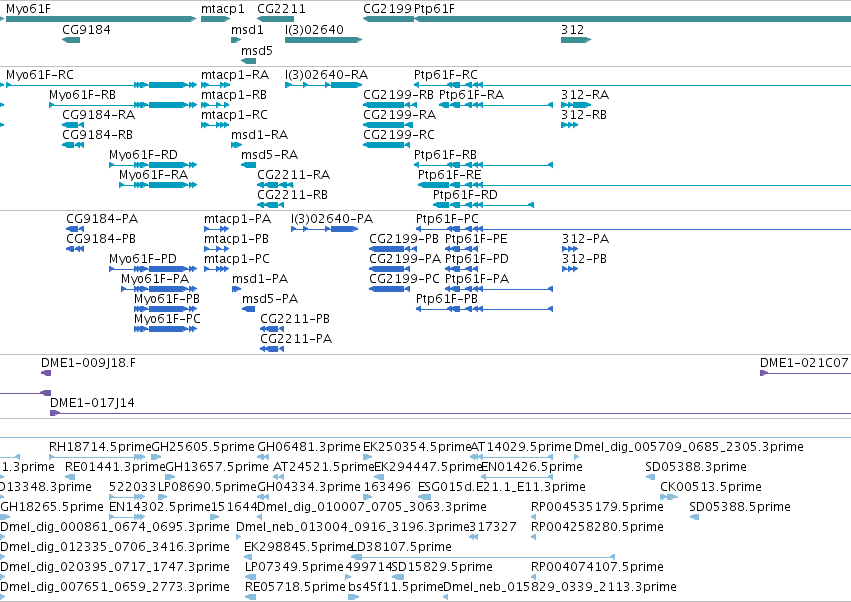Click the RP004074107.5prime EST label
This screenshot has width=851, height=602.
597,567
